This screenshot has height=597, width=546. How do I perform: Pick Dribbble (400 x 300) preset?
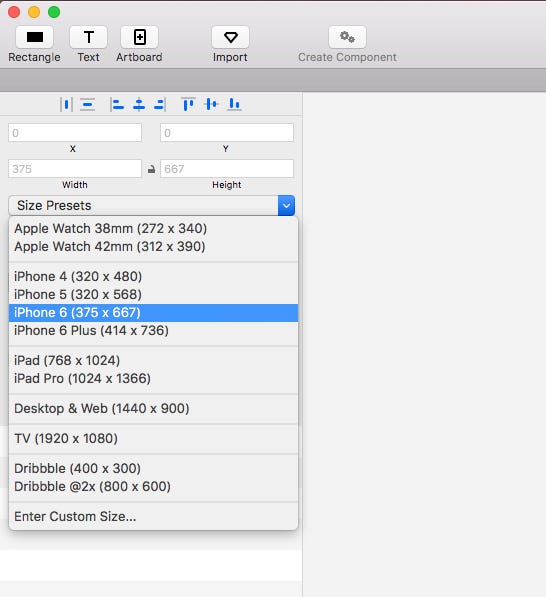point(153,468)
